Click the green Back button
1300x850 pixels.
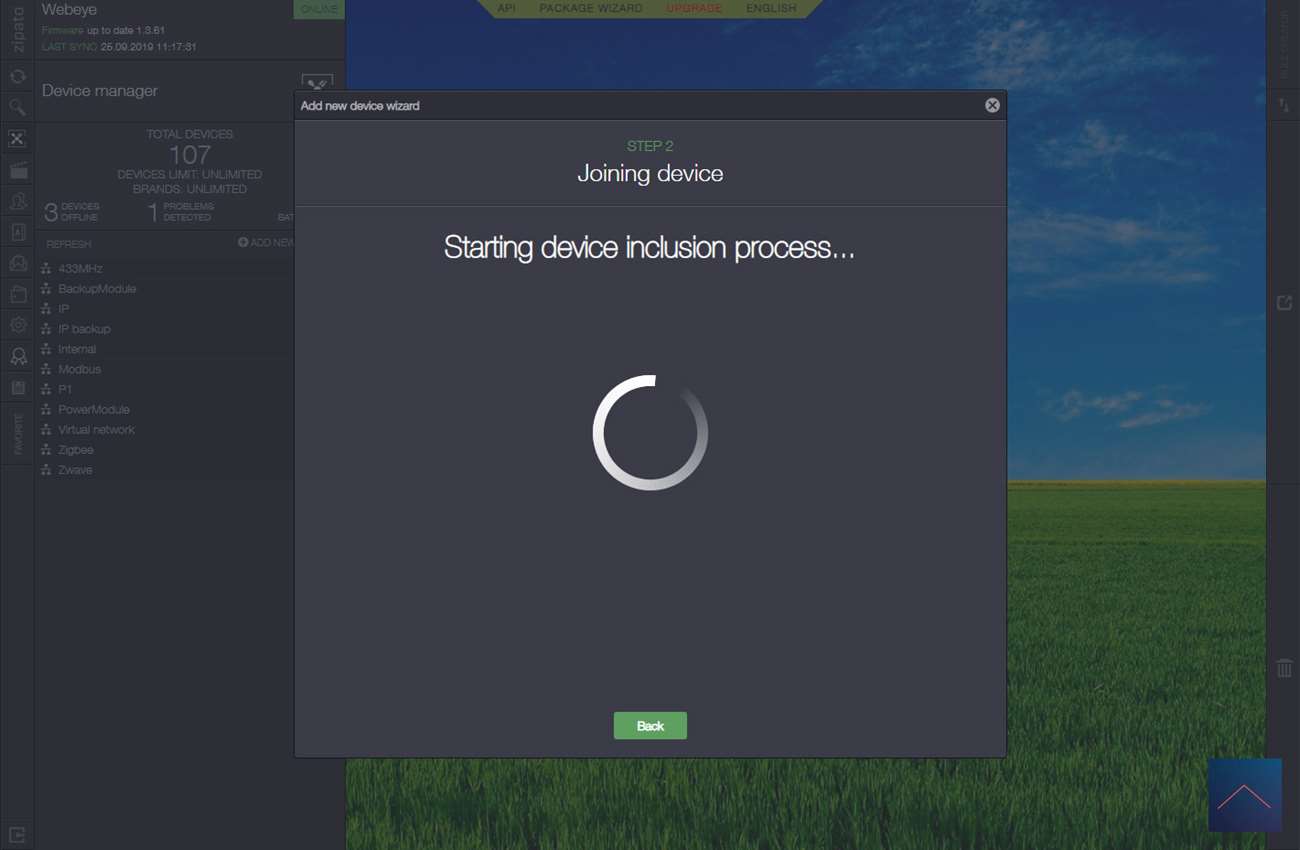coord(650,726)
